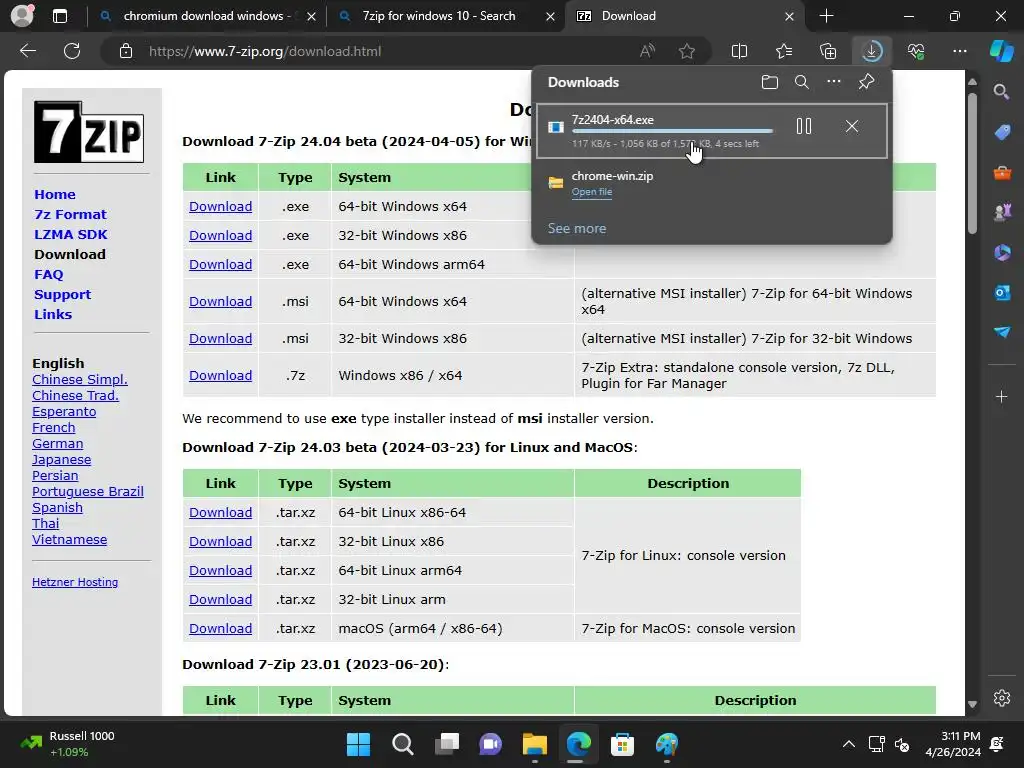Open sidebar Games chess icon

(1002, 212)
